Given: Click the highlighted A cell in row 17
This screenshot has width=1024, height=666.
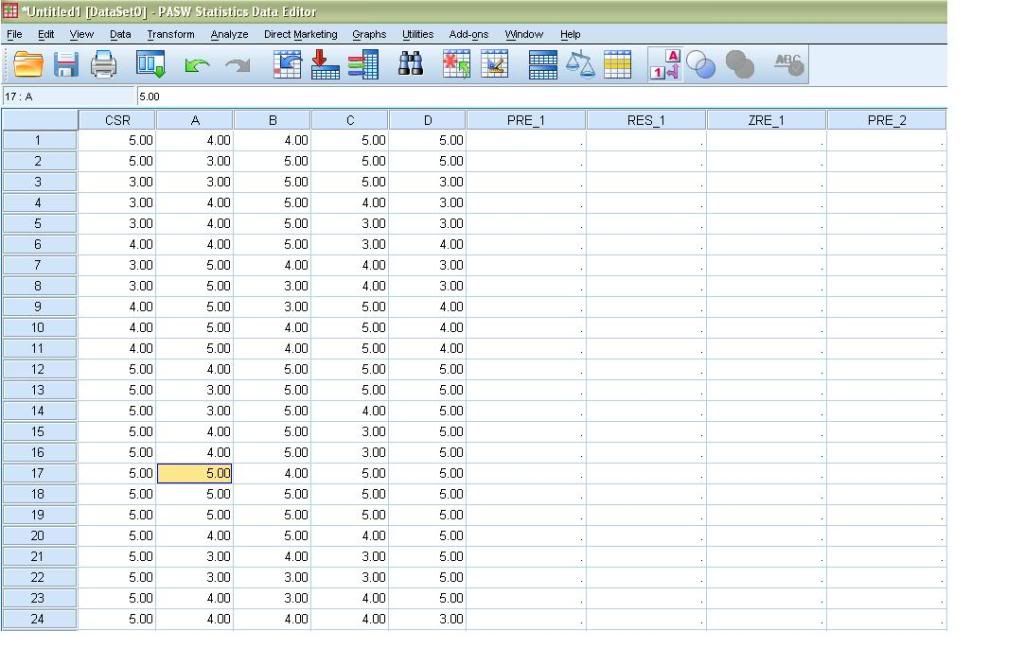Looking at the screenshot, I should tap(195, 473).
